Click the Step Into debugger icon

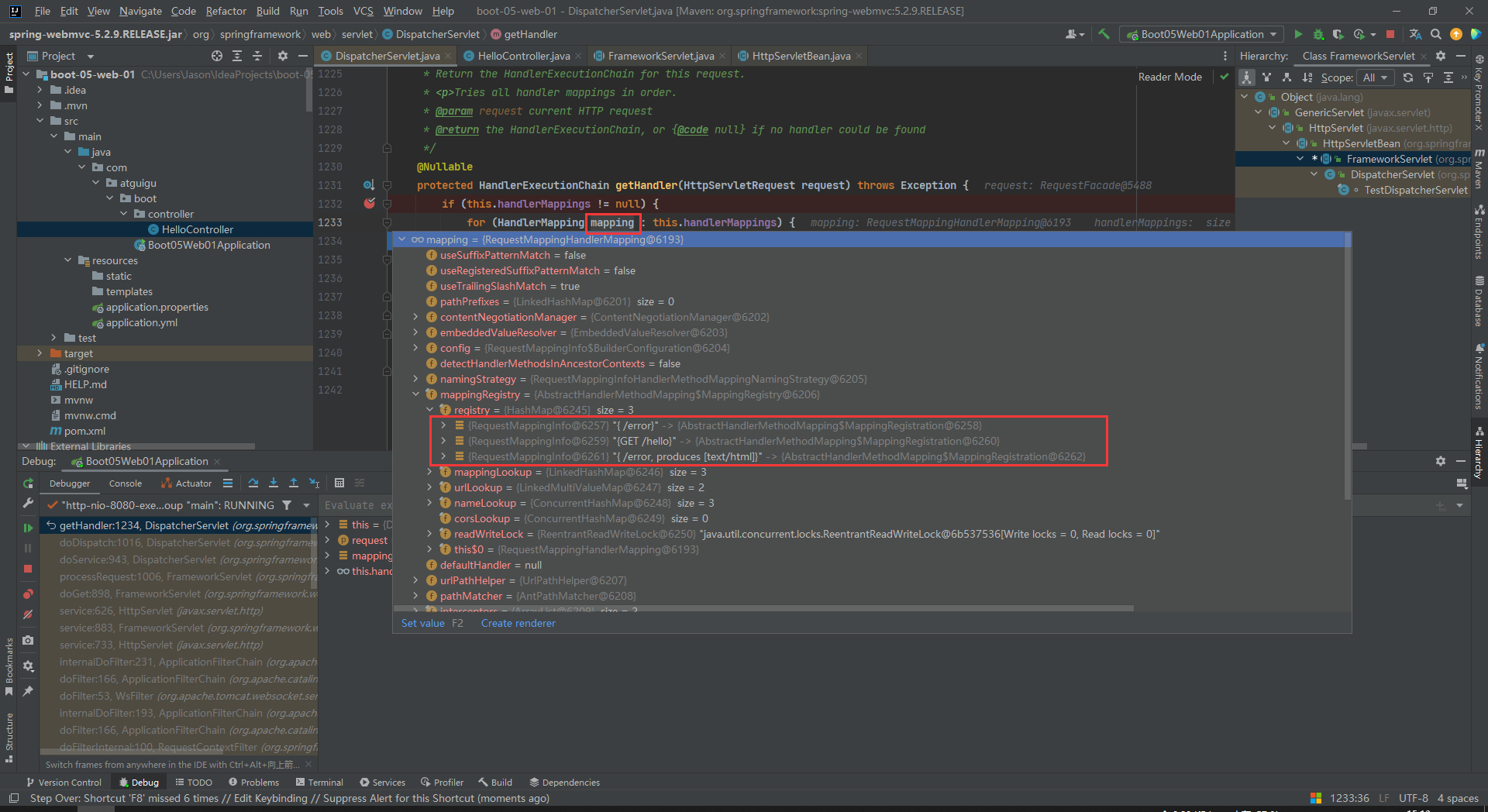pos(274,483)
